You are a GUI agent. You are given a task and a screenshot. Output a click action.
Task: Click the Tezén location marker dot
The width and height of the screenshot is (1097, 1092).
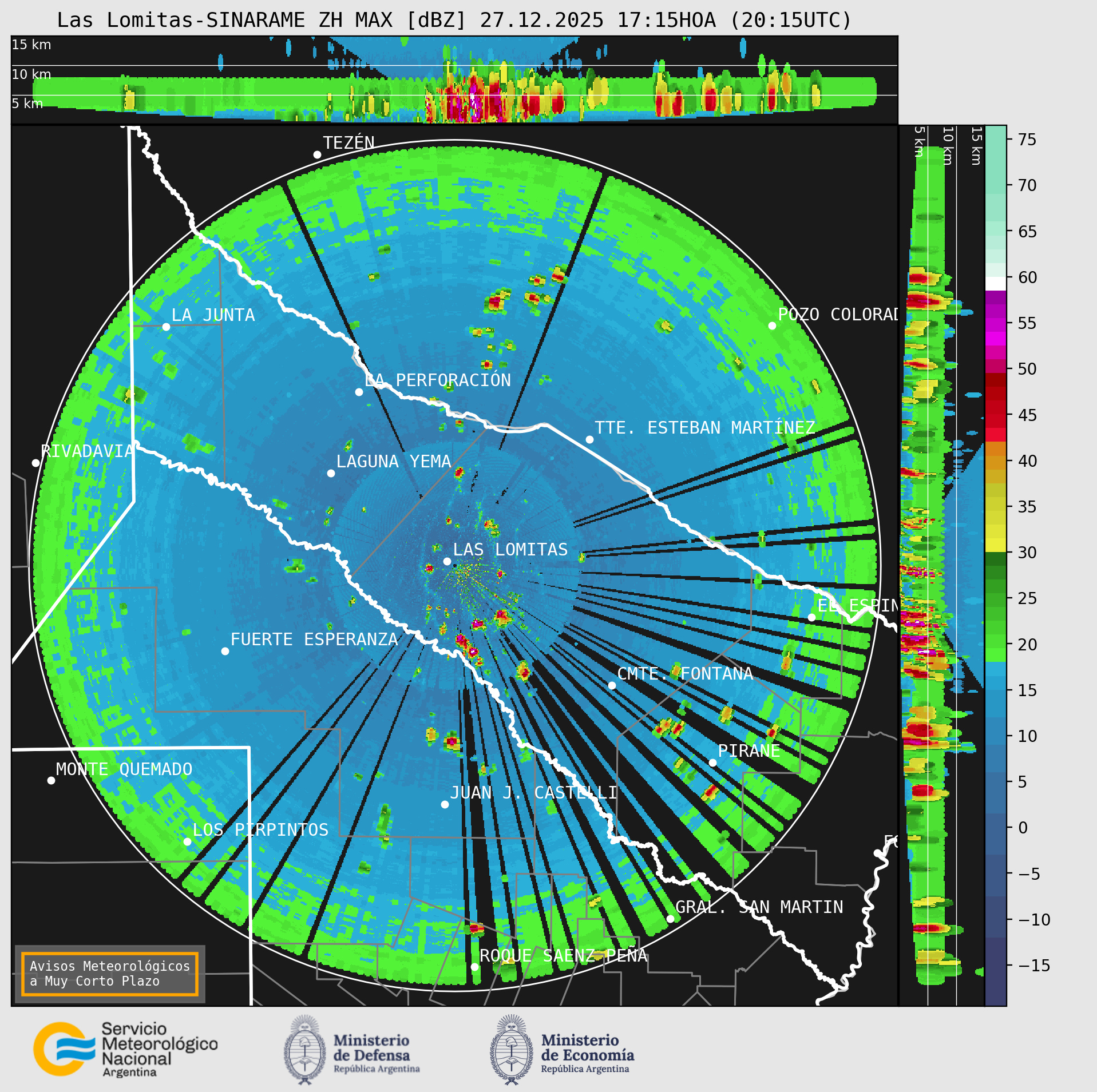317,154
